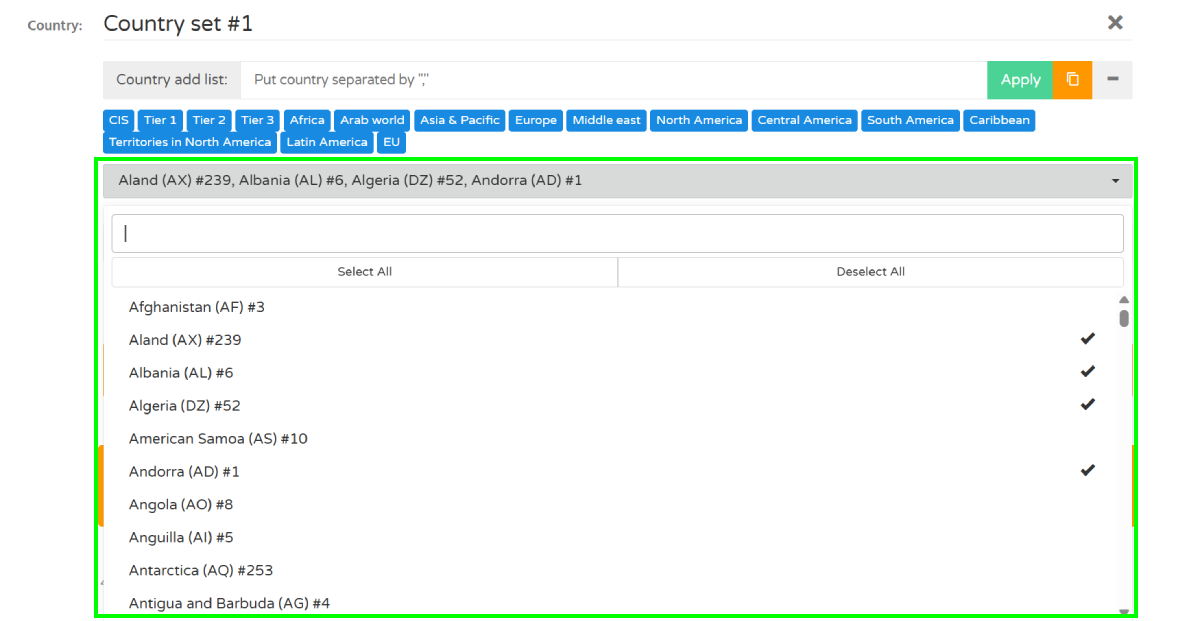
Task: Click the list scrollbar up arrow
Action: (1124, 300)
